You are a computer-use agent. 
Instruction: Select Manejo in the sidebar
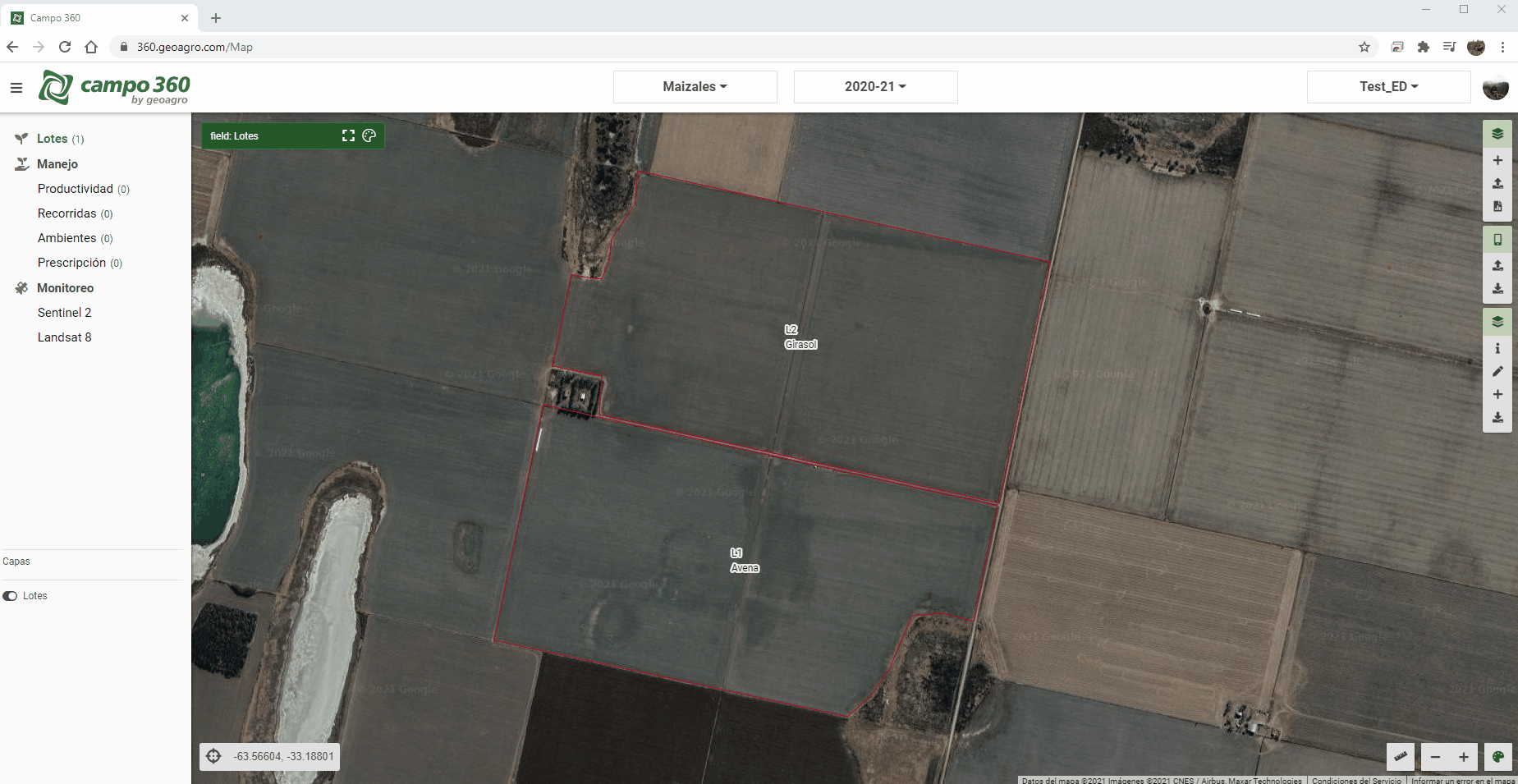point(57,164)
